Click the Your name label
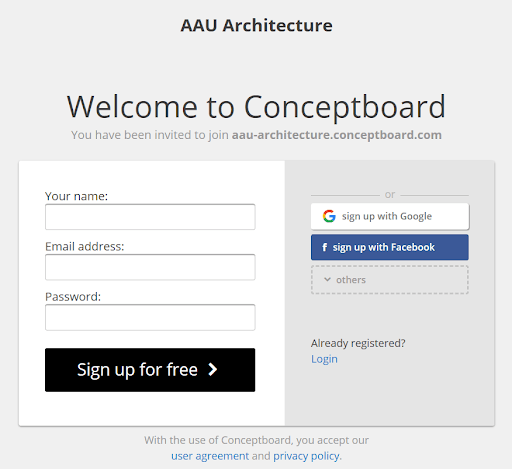Screen dimensions: 512x469 [x=76, y=196]
